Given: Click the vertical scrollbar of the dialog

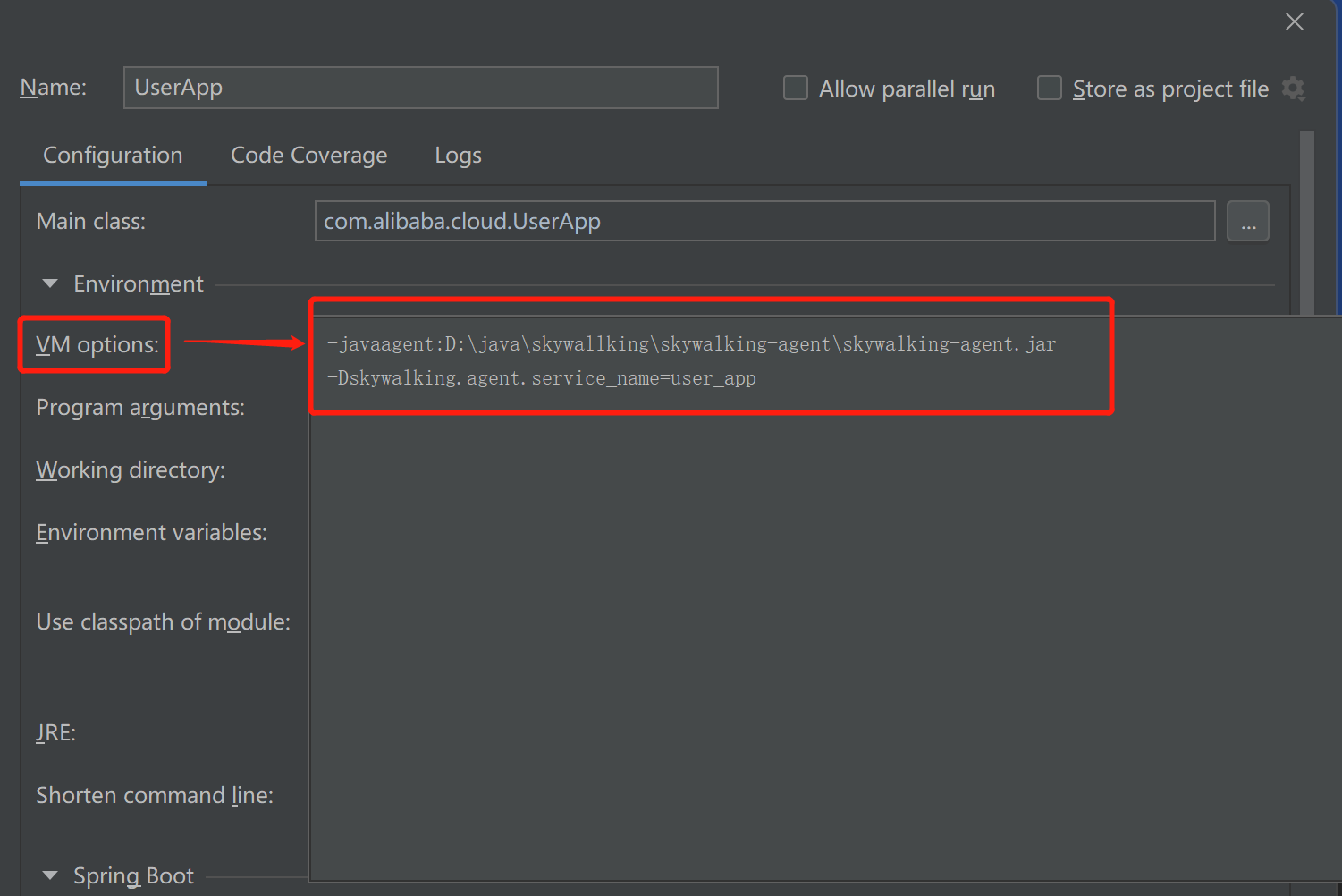Looking at the screenshot, I should (1307, 224).
